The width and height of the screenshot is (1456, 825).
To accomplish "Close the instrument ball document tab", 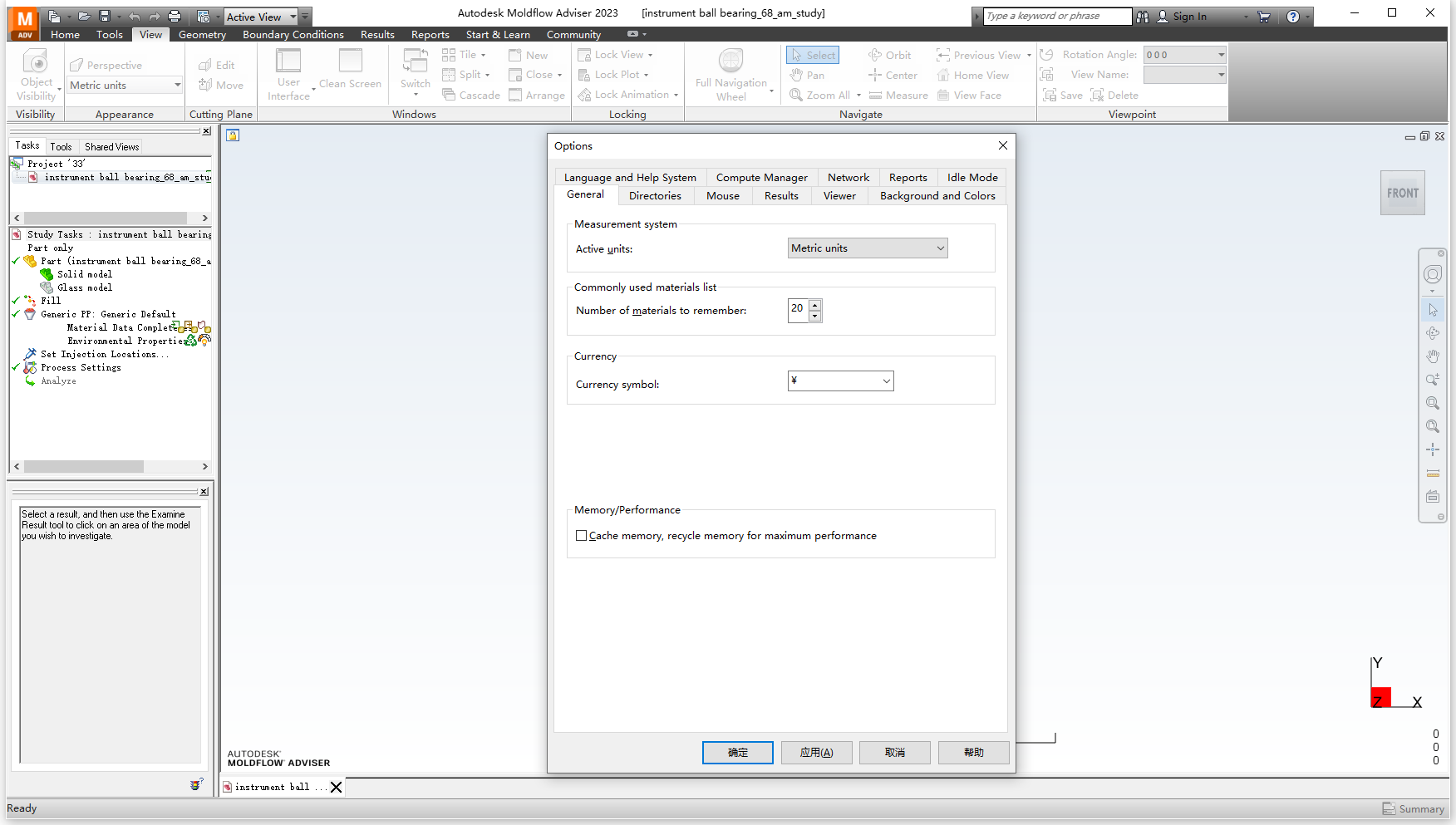I will (x=336, y=787).
